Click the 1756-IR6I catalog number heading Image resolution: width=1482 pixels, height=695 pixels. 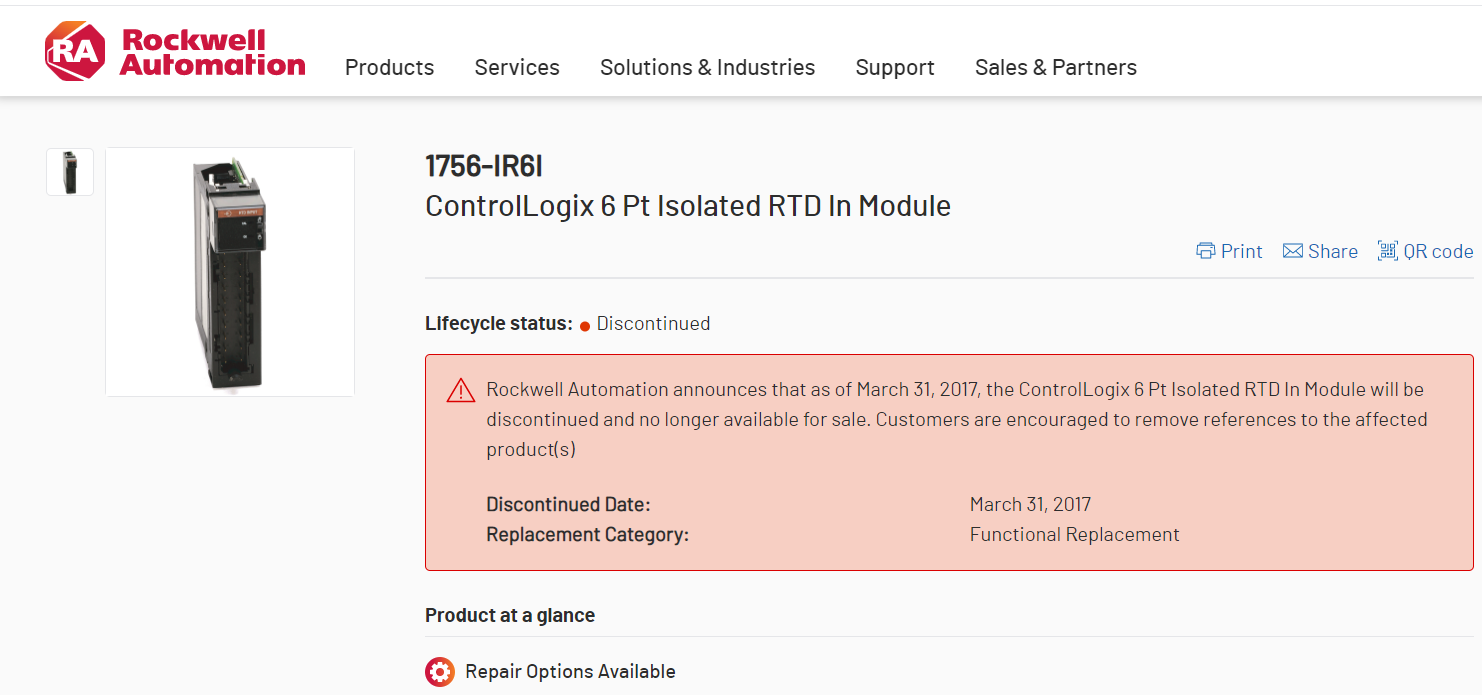484,166
